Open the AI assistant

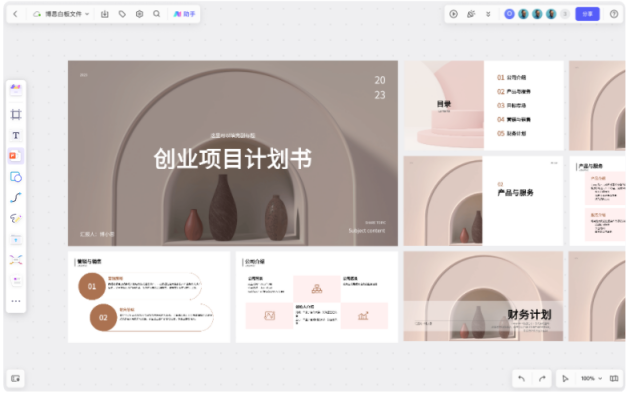pos(184,14)
